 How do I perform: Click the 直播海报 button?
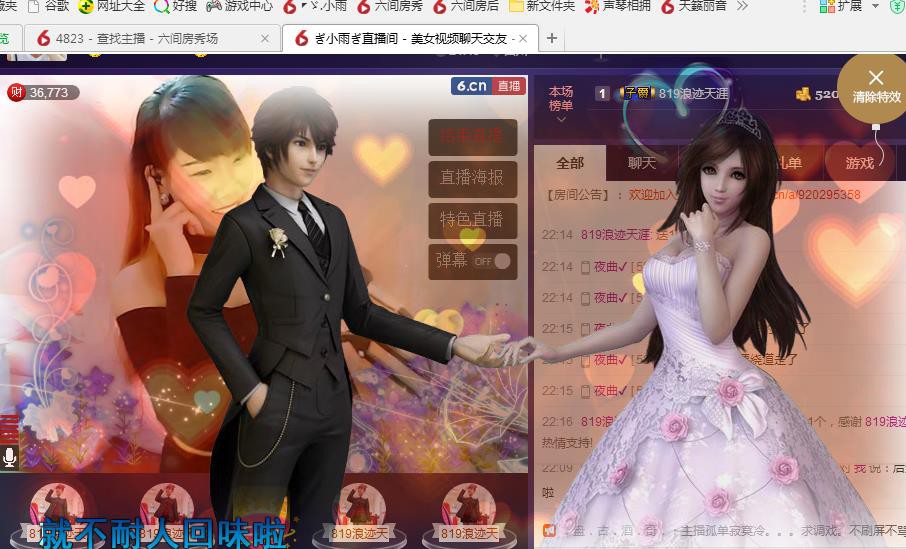pyautogui.click(x=472, y=177)
